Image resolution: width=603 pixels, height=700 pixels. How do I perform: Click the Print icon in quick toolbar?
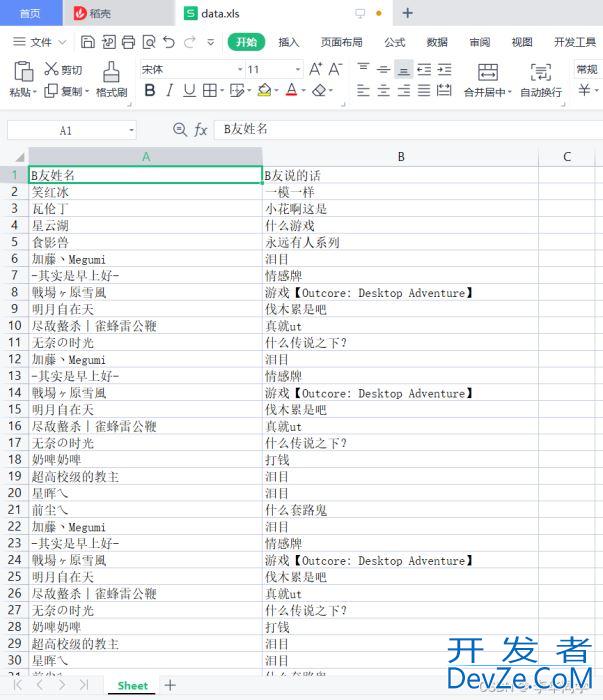[x=129, y=42]
